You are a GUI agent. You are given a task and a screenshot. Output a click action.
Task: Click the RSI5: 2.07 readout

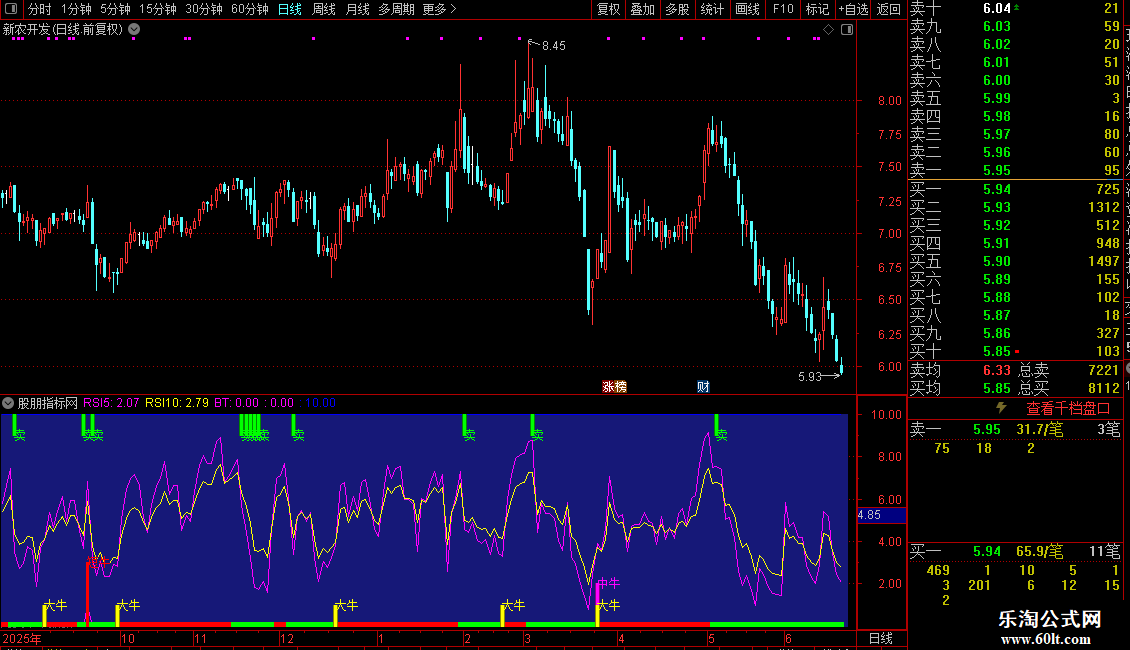point(111,403)
